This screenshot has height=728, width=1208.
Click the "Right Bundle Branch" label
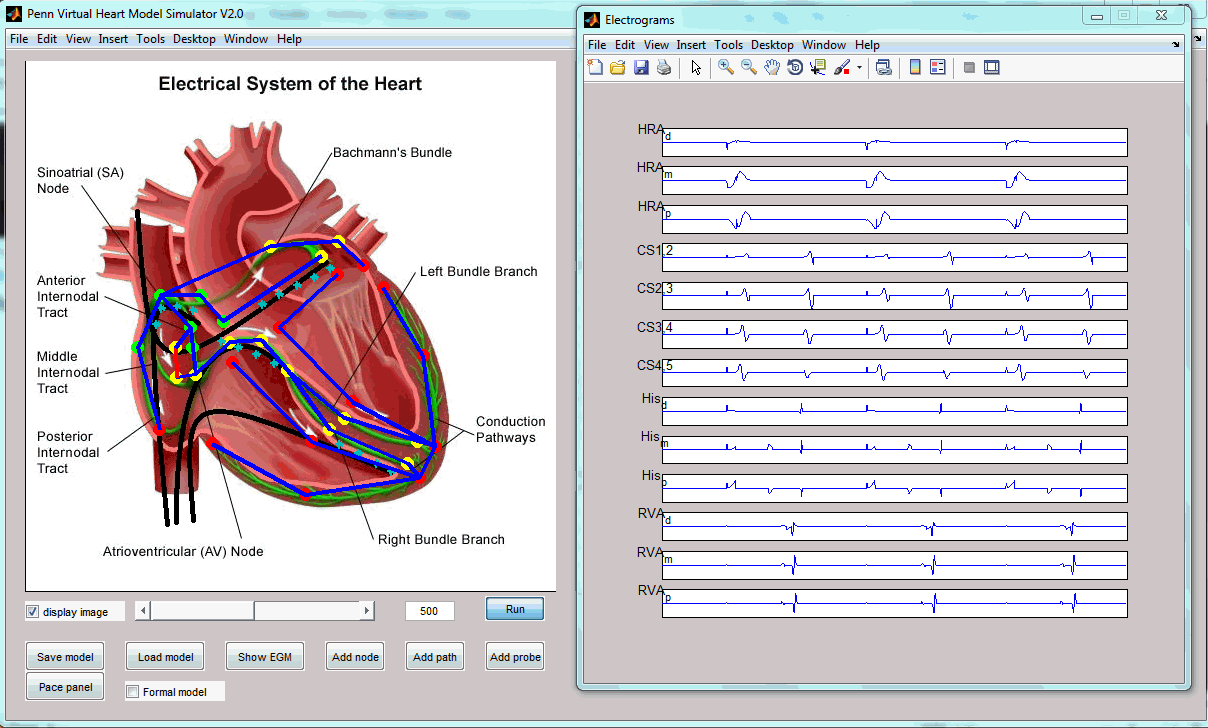pyautogui.click(x=441, y=540)
